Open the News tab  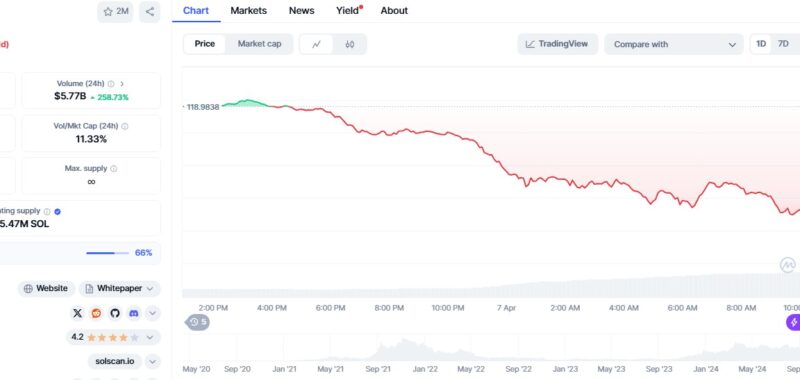tap(302, 11)
